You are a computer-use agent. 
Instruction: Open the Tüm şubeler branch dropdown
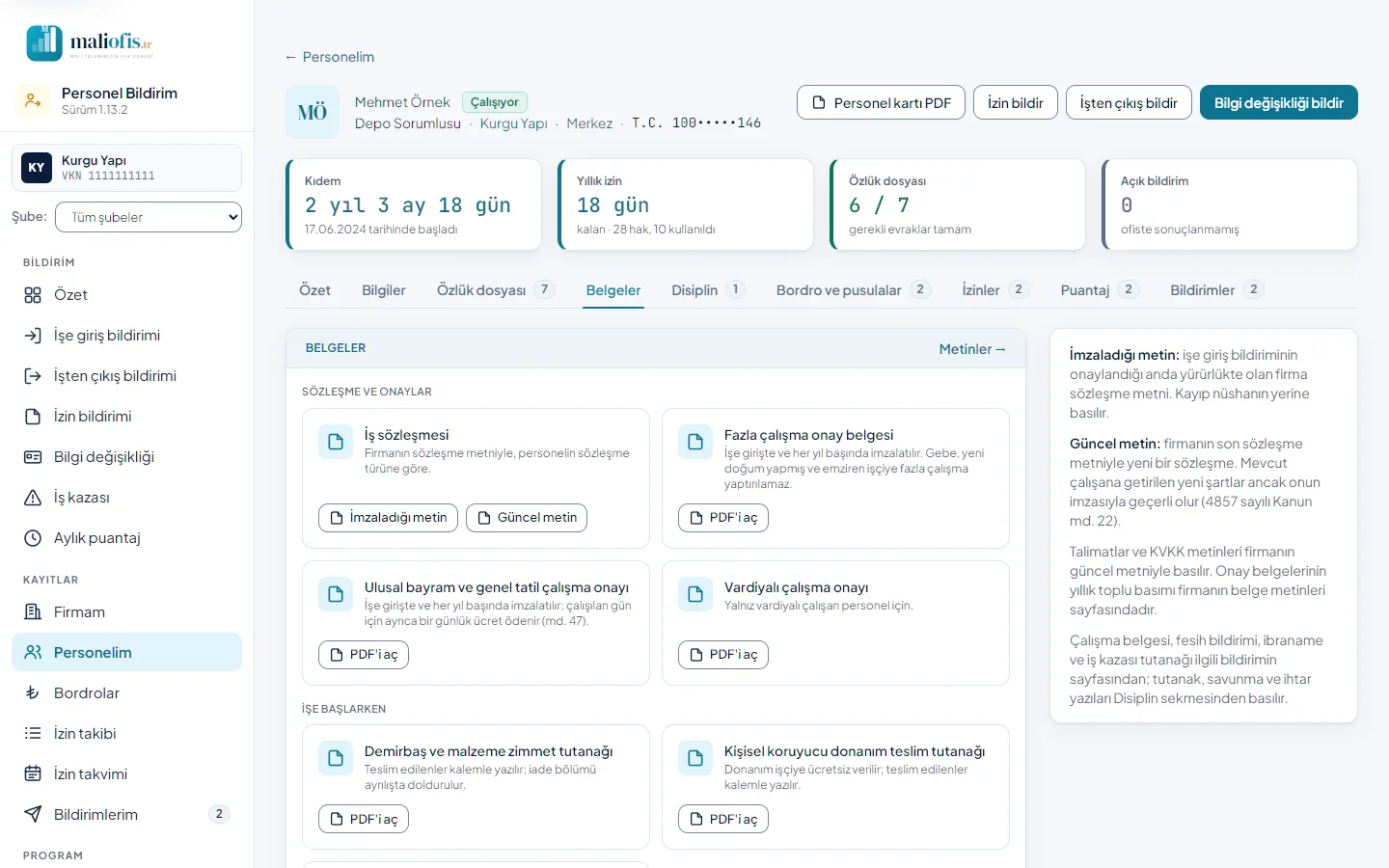tap(149, 217)
